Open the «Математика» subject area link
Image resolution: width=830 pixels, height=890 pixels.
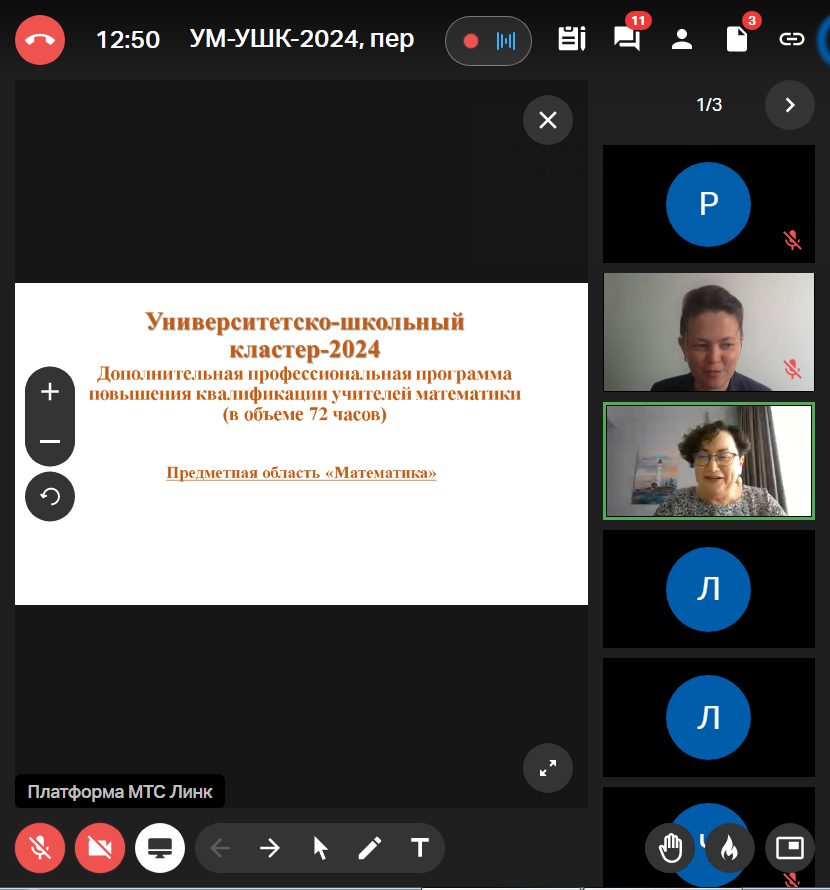(301, 473)
